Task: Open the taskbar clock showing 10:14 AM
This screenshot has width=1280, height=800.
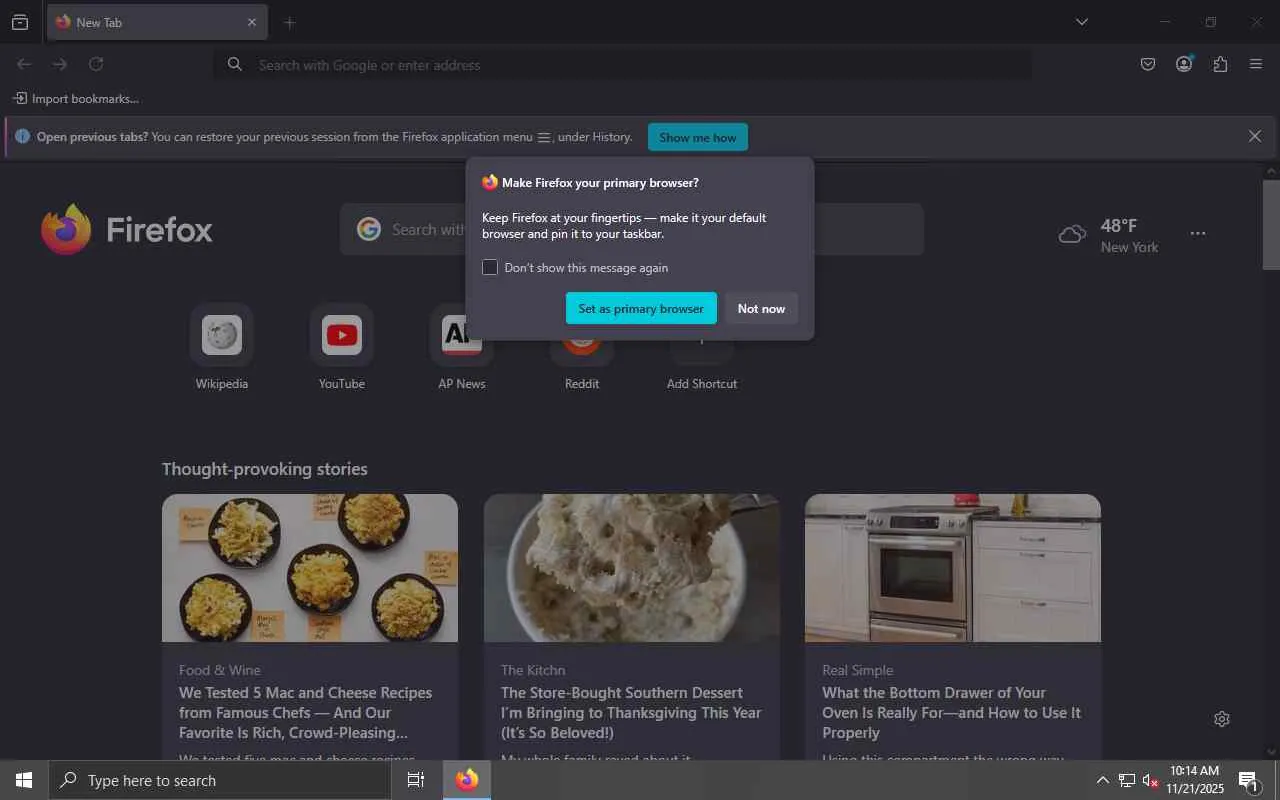Action: 1194,780
